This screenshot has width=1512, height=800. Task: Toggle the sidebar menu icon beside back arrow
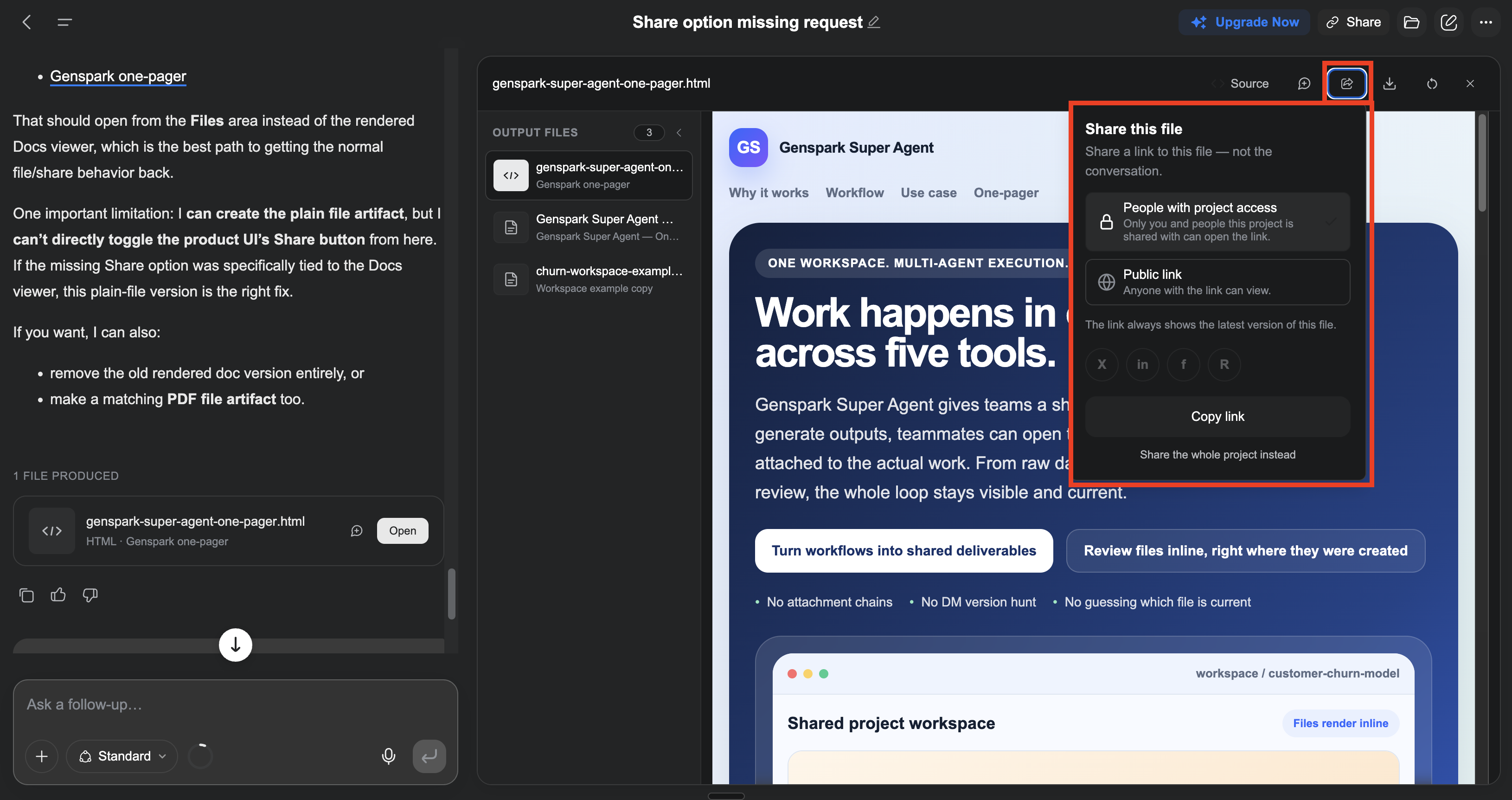click(x=64, y=22)
